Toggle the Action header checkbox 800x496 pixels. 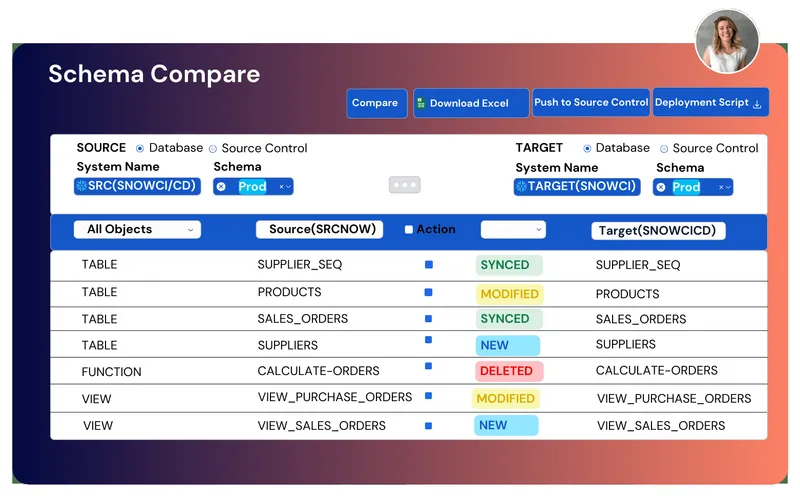[409, 230]
